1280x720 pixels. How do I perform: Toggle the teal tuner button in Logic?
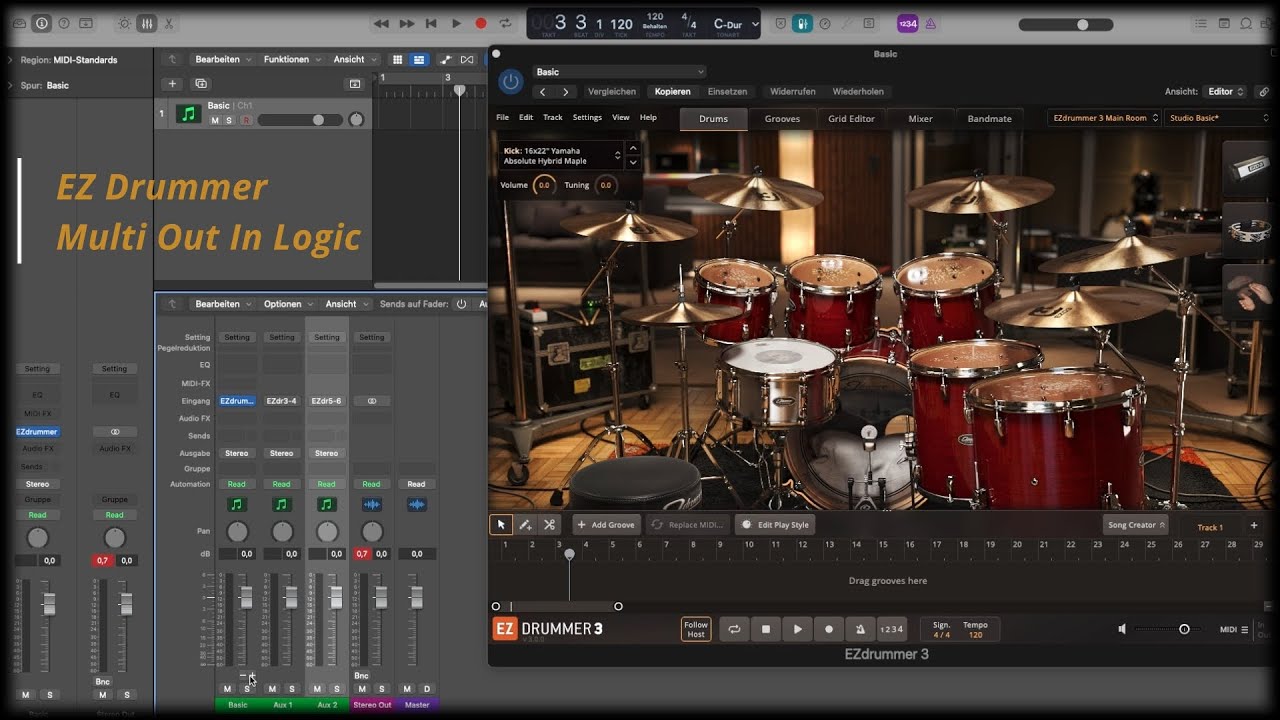[x=802, y=23]
